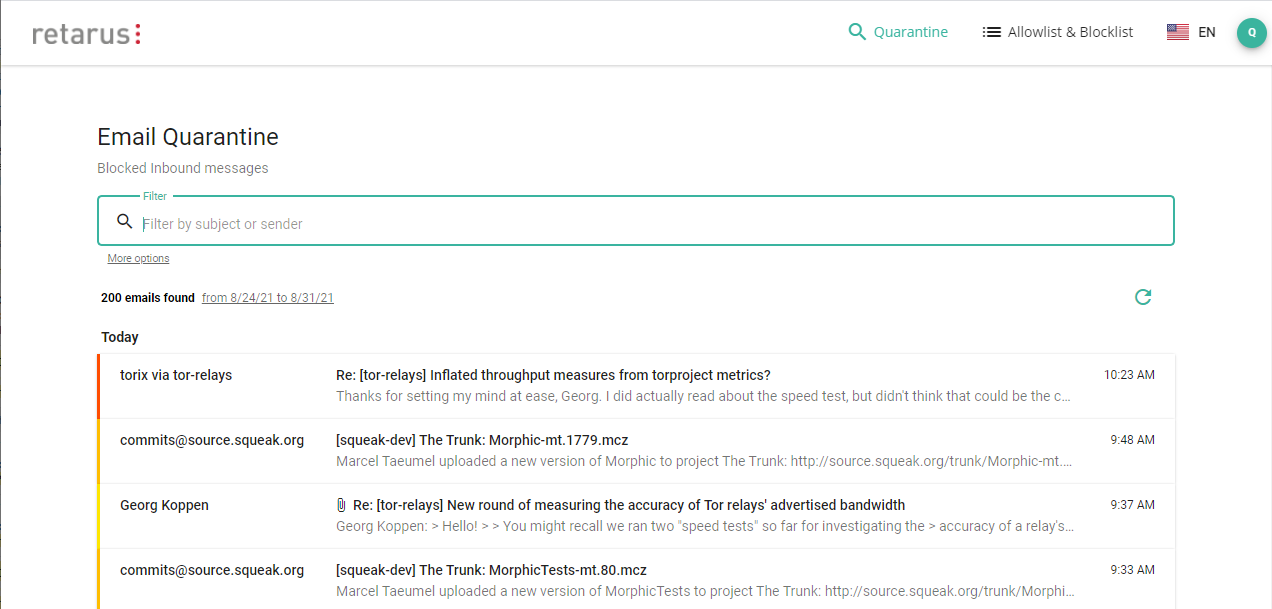Click the search icon in filter box

(125, 222)
